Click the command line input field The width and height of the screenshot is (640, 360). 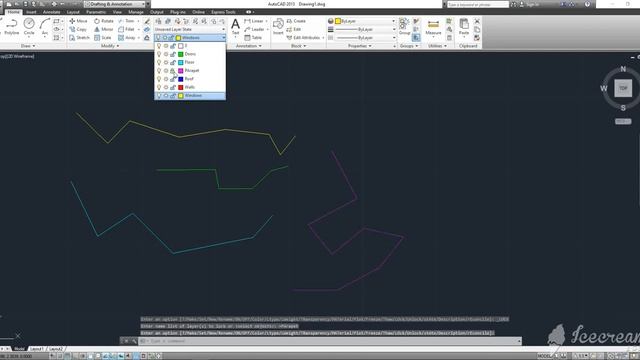tap(329, 341)
